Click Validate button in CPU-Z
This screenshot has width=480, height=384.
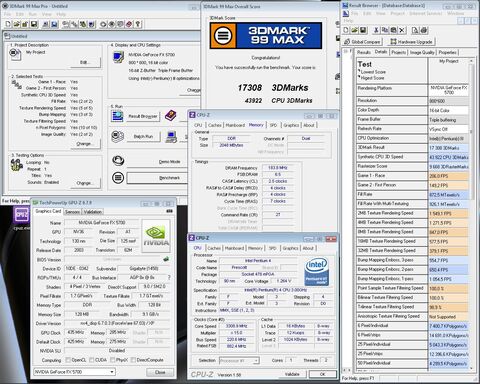click(292, 374)
